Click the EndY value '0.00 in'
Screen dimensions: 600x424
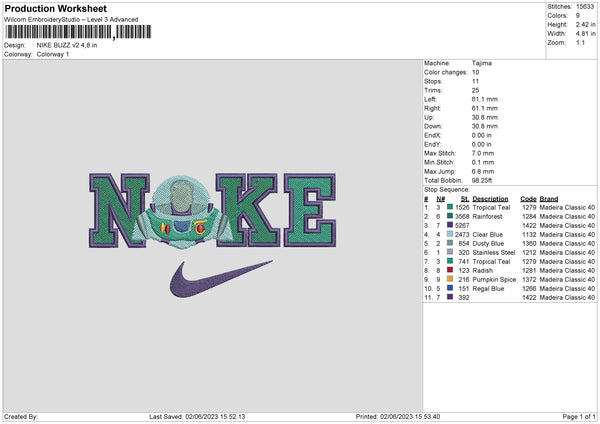(482, 144)
